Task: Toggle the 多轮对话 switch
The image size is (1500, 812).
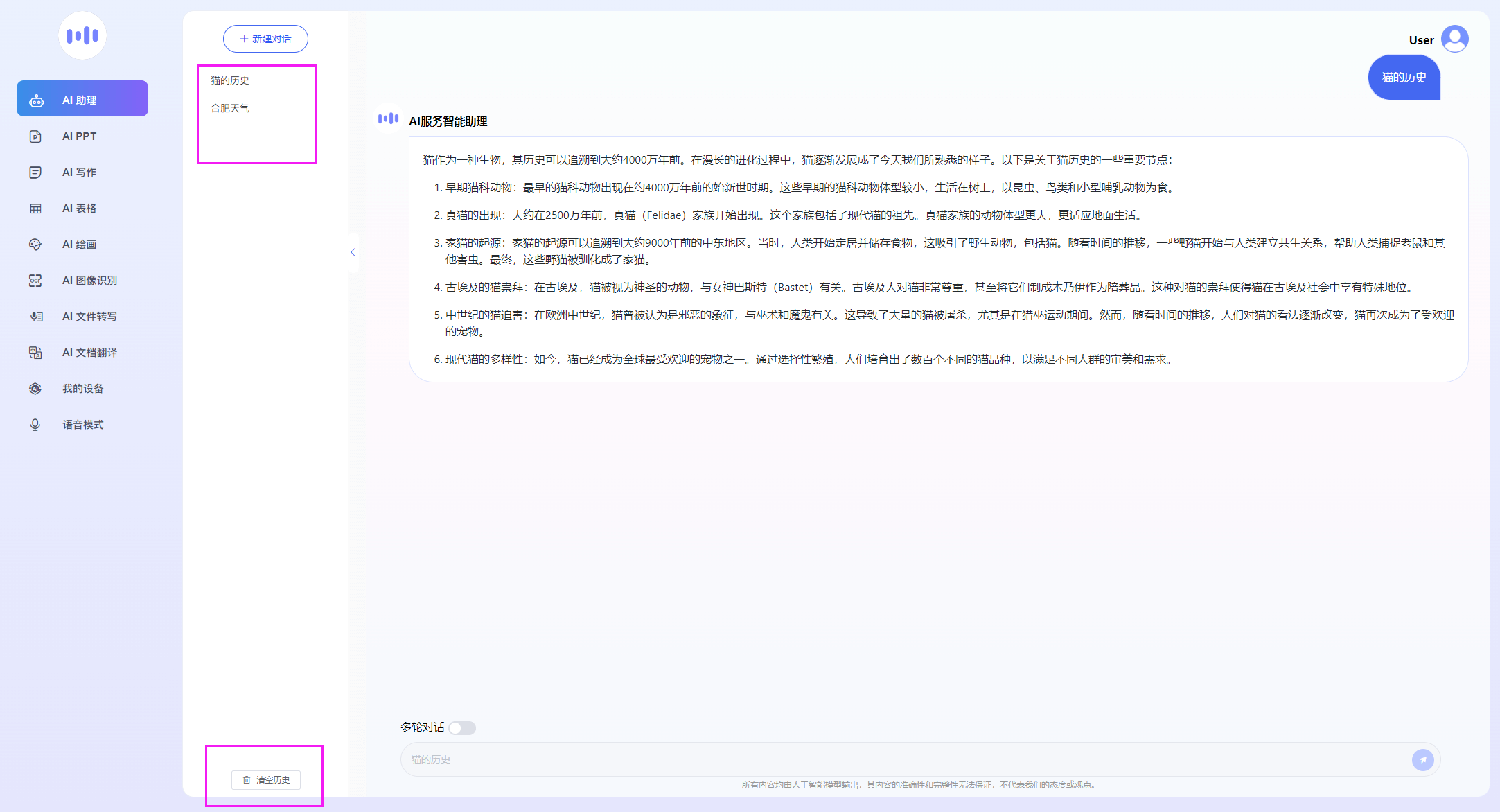Action: (x=462, y=727)
